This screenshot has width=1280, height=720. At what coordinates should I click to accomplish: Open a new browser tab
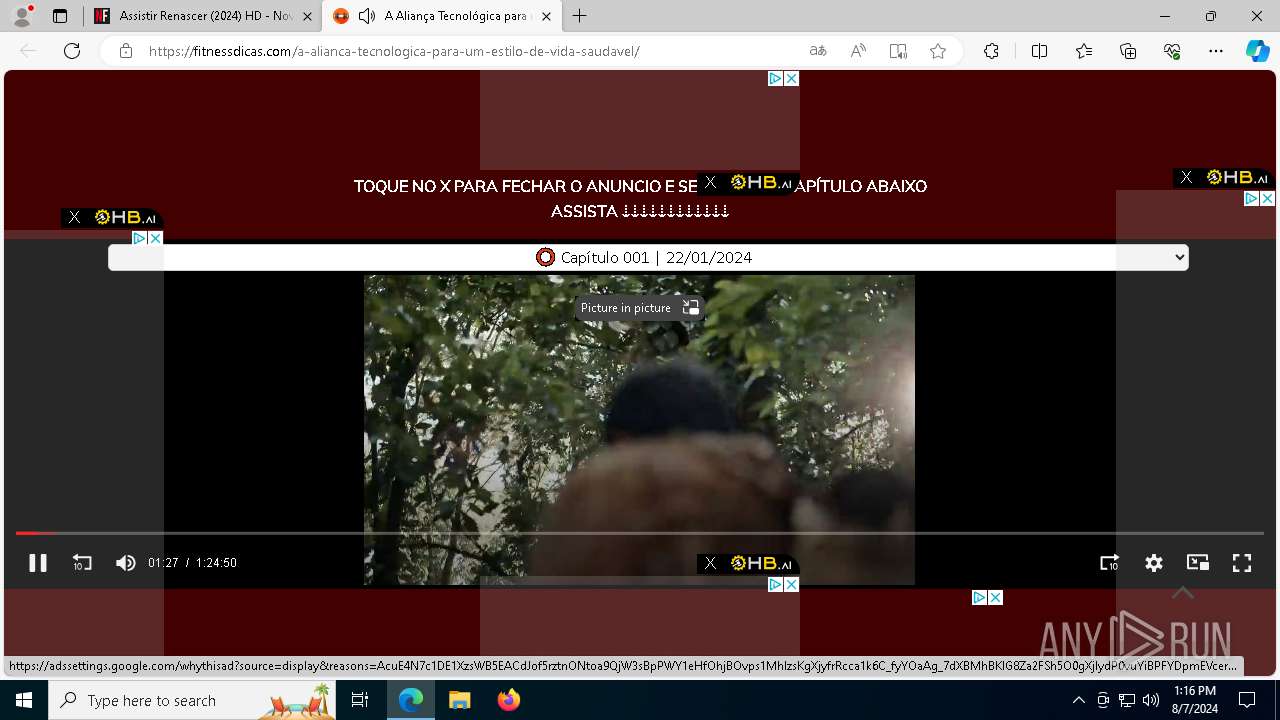579,16
